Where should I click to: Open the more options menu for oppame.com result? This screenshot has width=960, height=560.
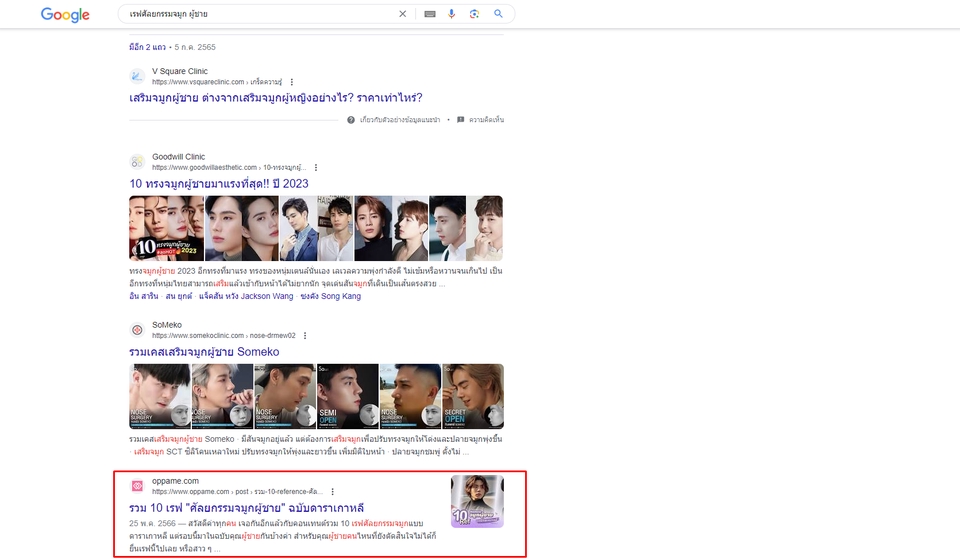[x=332, y=492]
